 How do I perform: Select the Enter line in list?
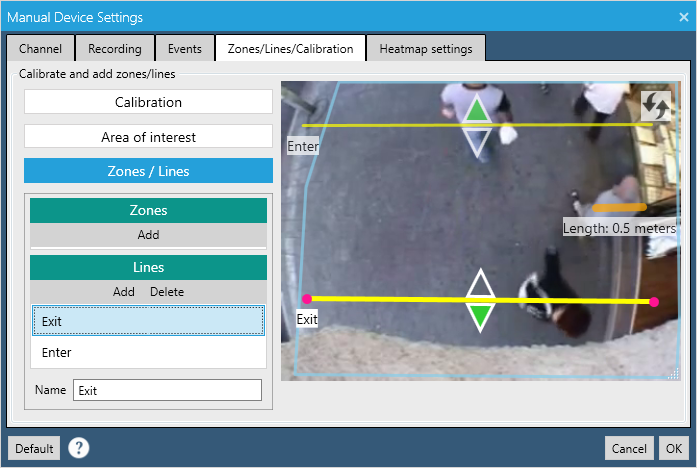pyautogui.click(x=148, y=352)
